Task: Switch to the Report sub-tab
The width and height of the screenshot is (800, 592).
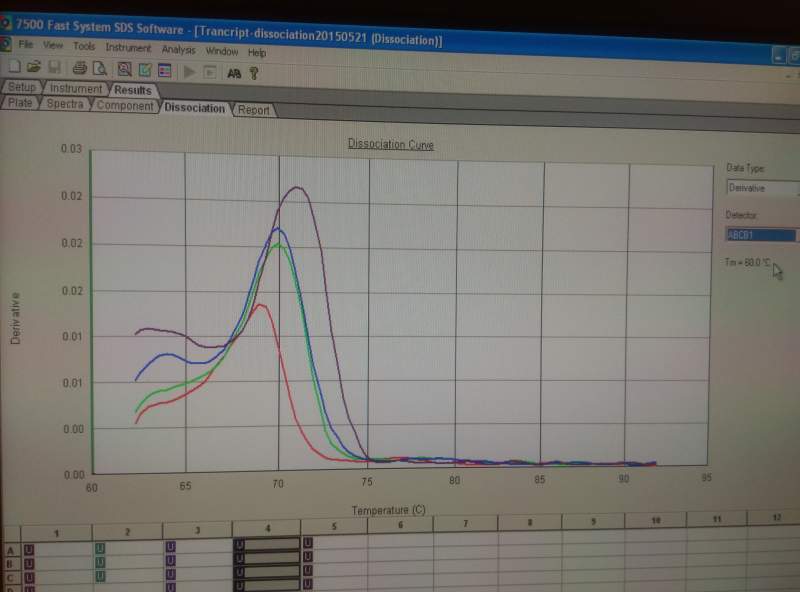Action: point(254,110)
